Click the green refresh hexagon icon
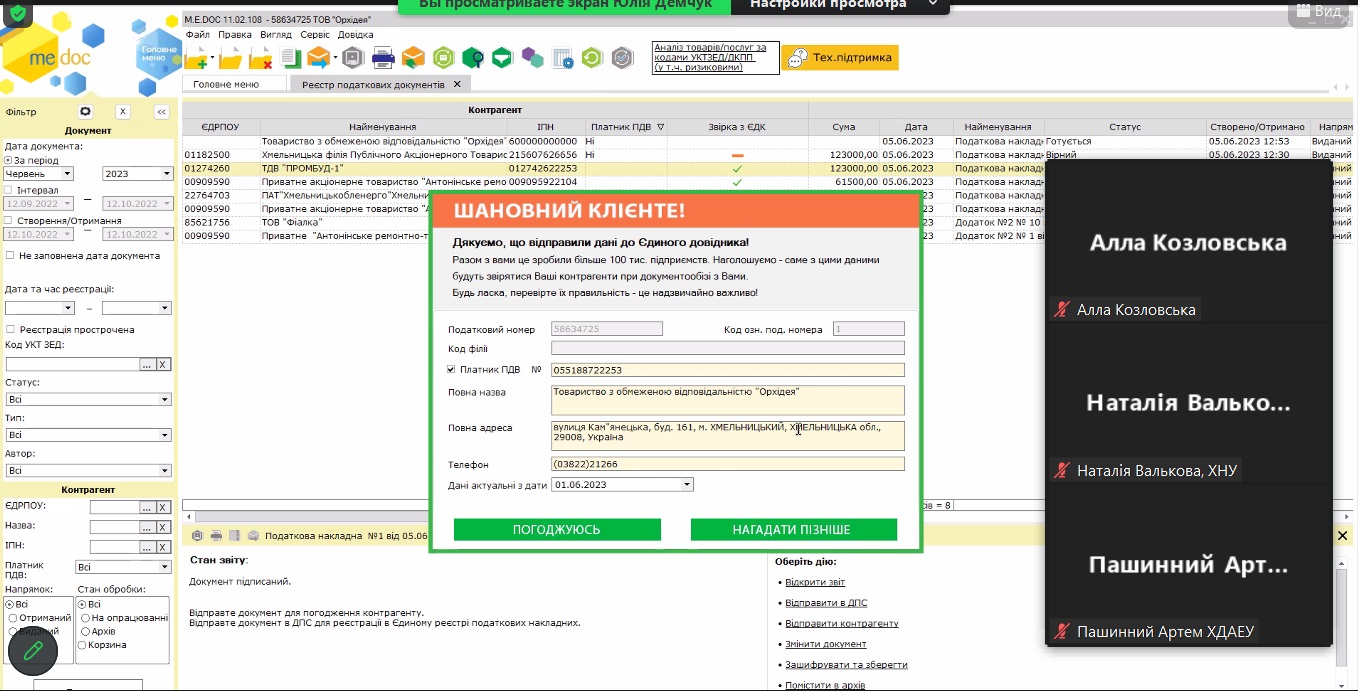 592,58
